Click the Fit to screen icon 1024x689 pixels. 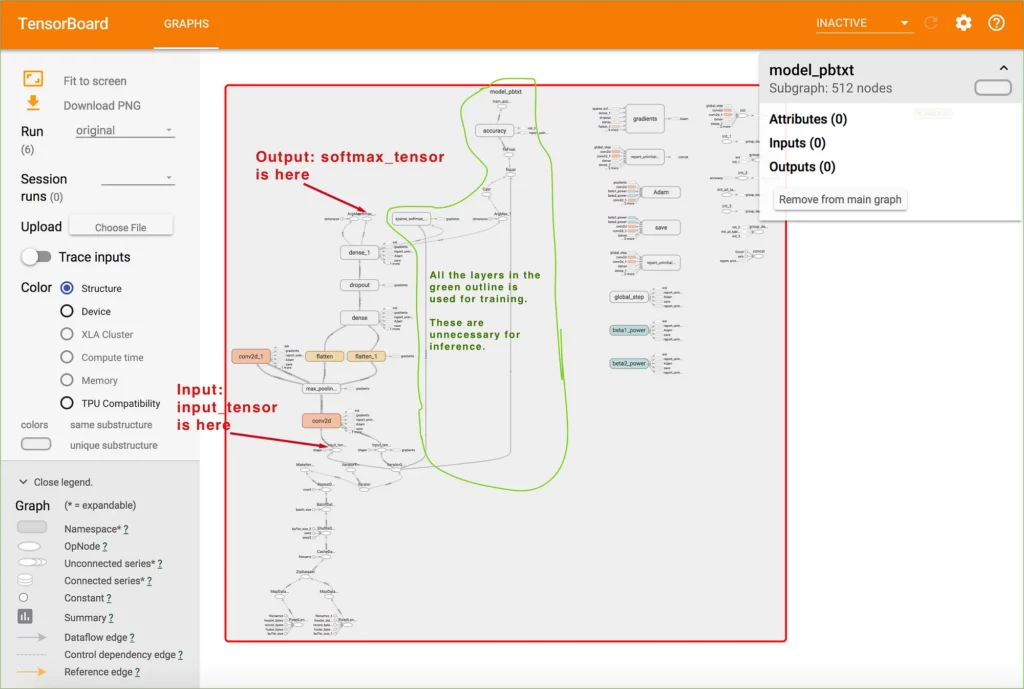(33, 79)
